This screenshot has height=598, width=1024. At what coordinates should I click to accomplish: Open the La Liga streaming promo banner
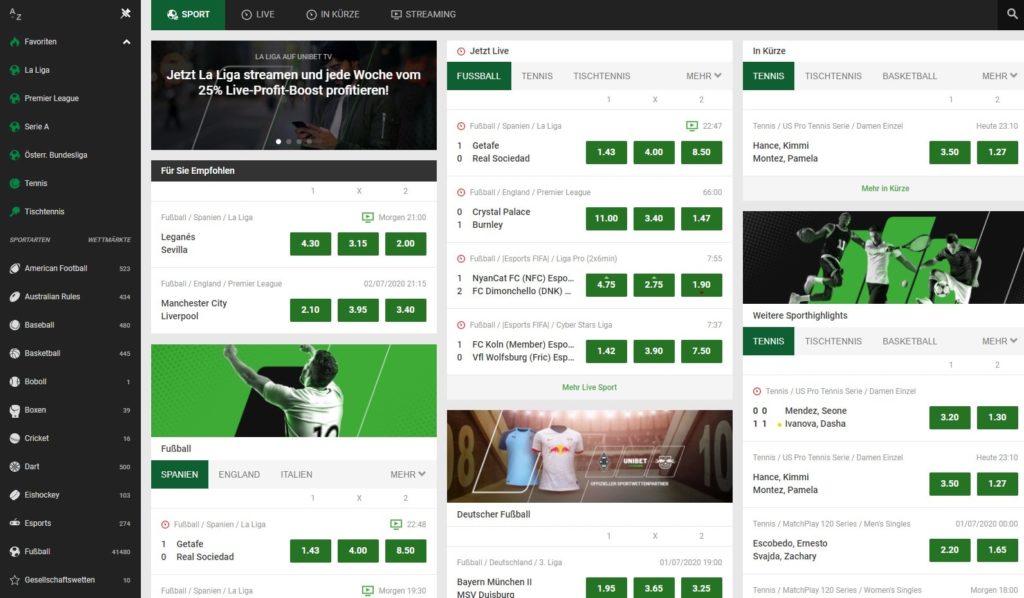(294, 95)
